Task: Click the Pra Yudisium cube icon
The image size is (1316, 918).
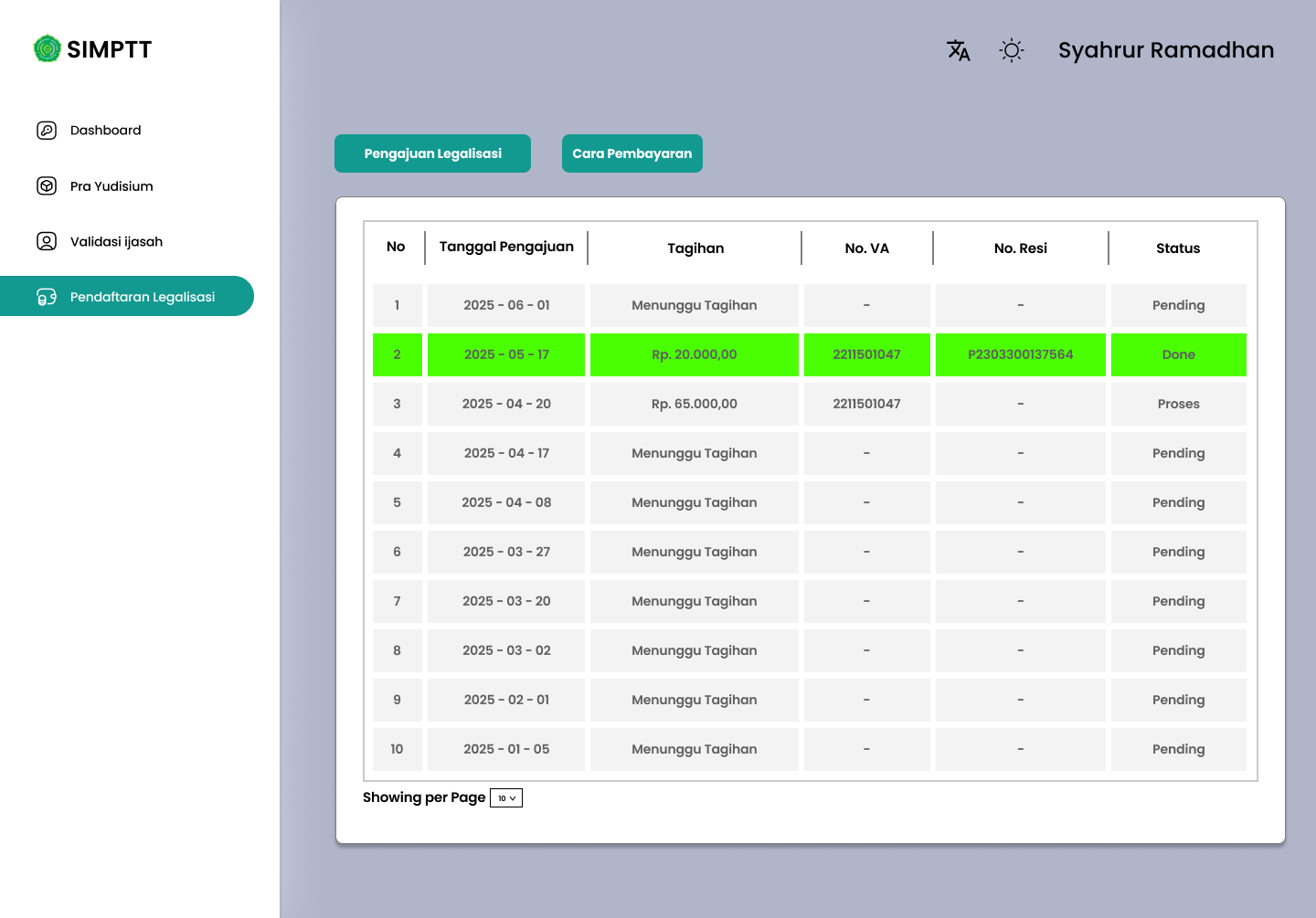Action: point(47,186)
